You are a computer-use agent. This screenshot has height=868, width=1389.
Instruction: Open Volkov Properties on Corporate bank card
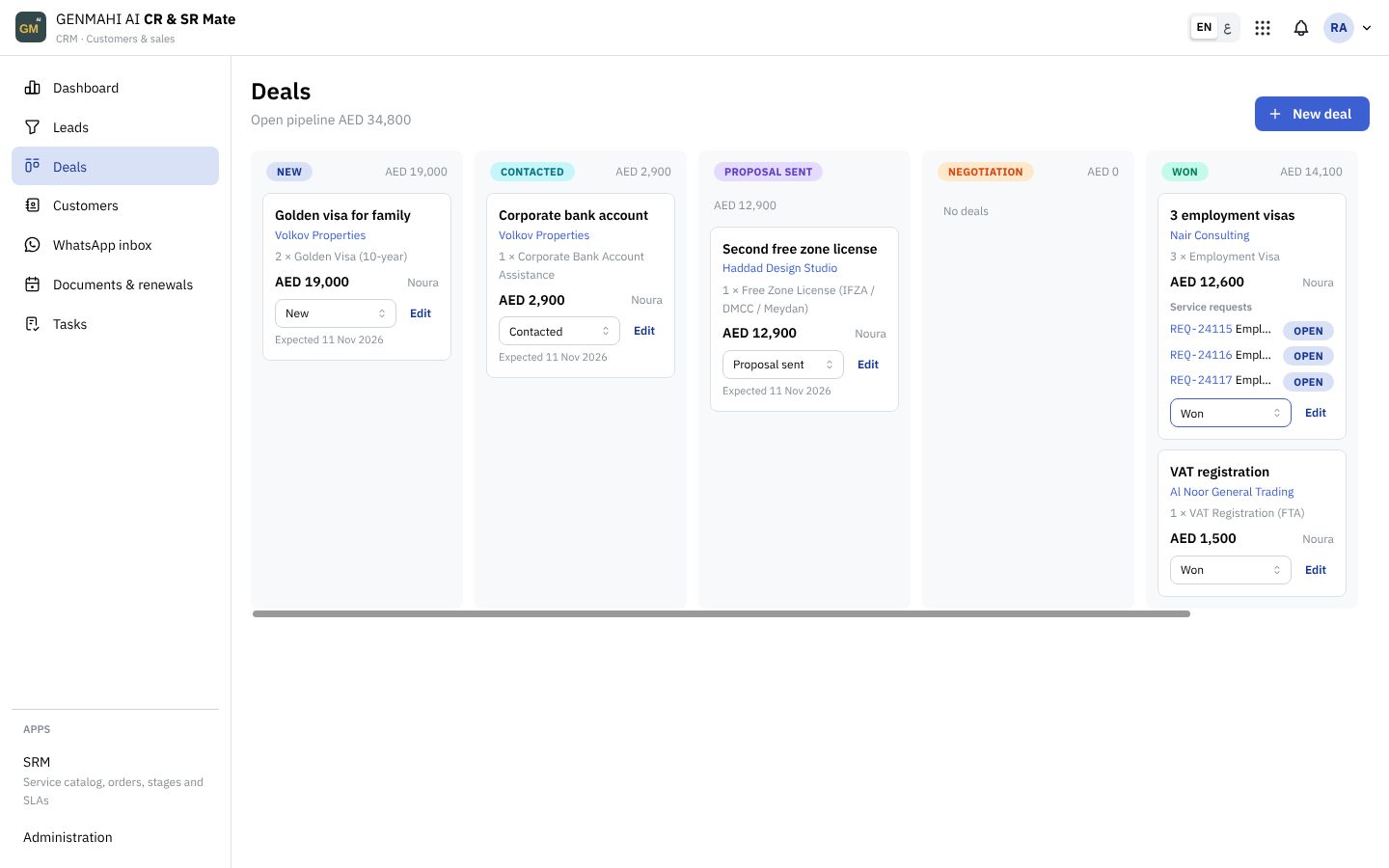pyautogui.click(x=544, y=235)
